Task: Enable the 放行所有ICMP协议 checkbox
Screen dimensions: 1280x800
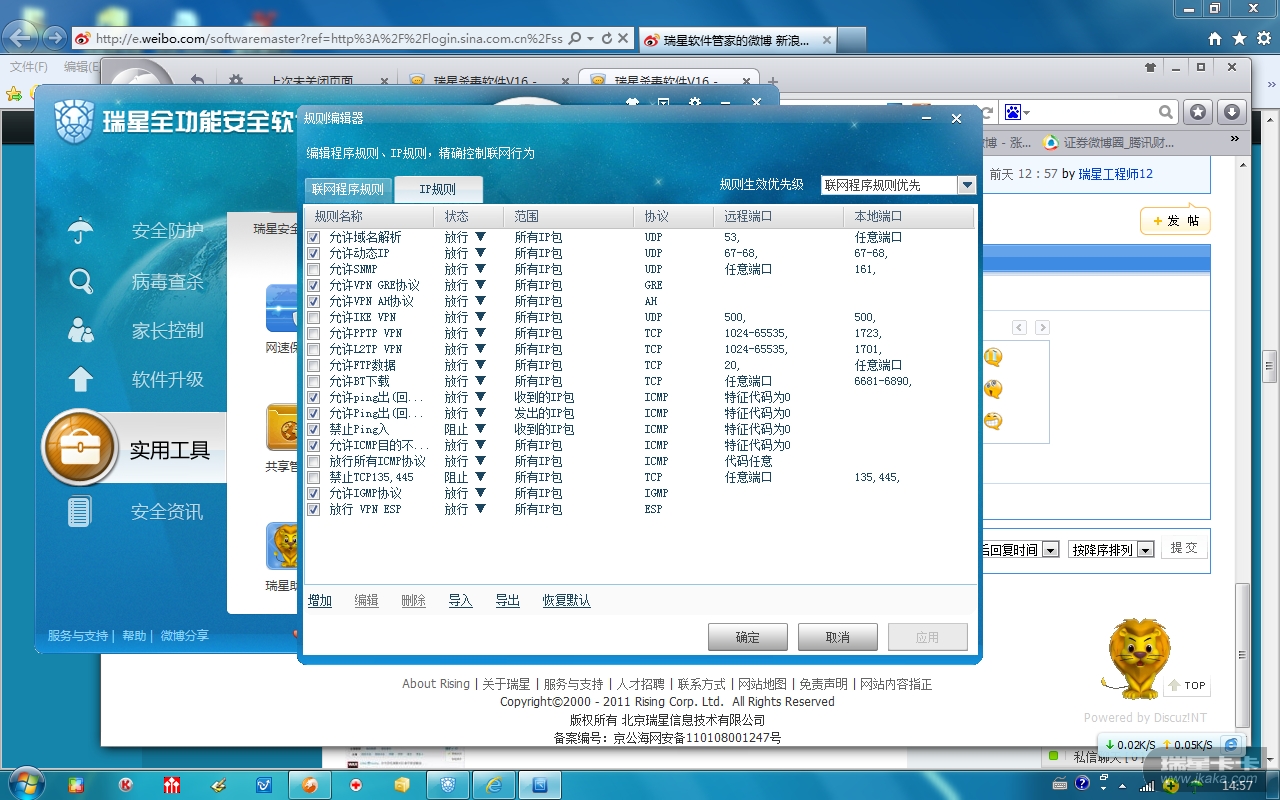Action: tap(314, 462)
